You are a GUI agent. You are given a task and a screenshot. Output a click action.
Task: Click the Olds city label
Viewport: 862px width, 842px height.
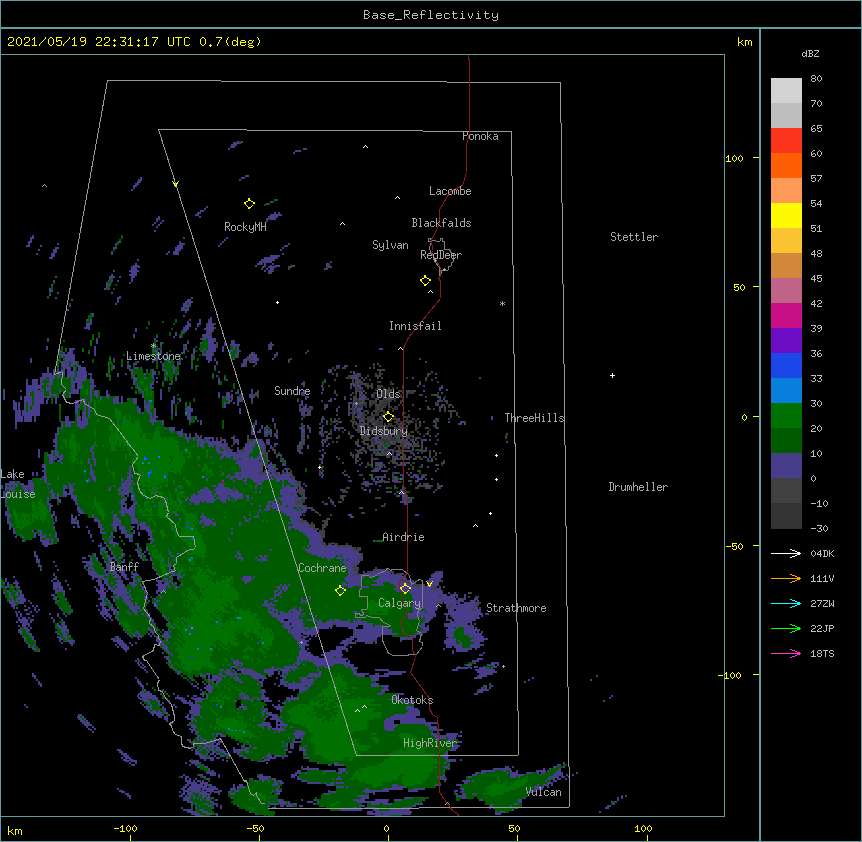pos(389,394)
